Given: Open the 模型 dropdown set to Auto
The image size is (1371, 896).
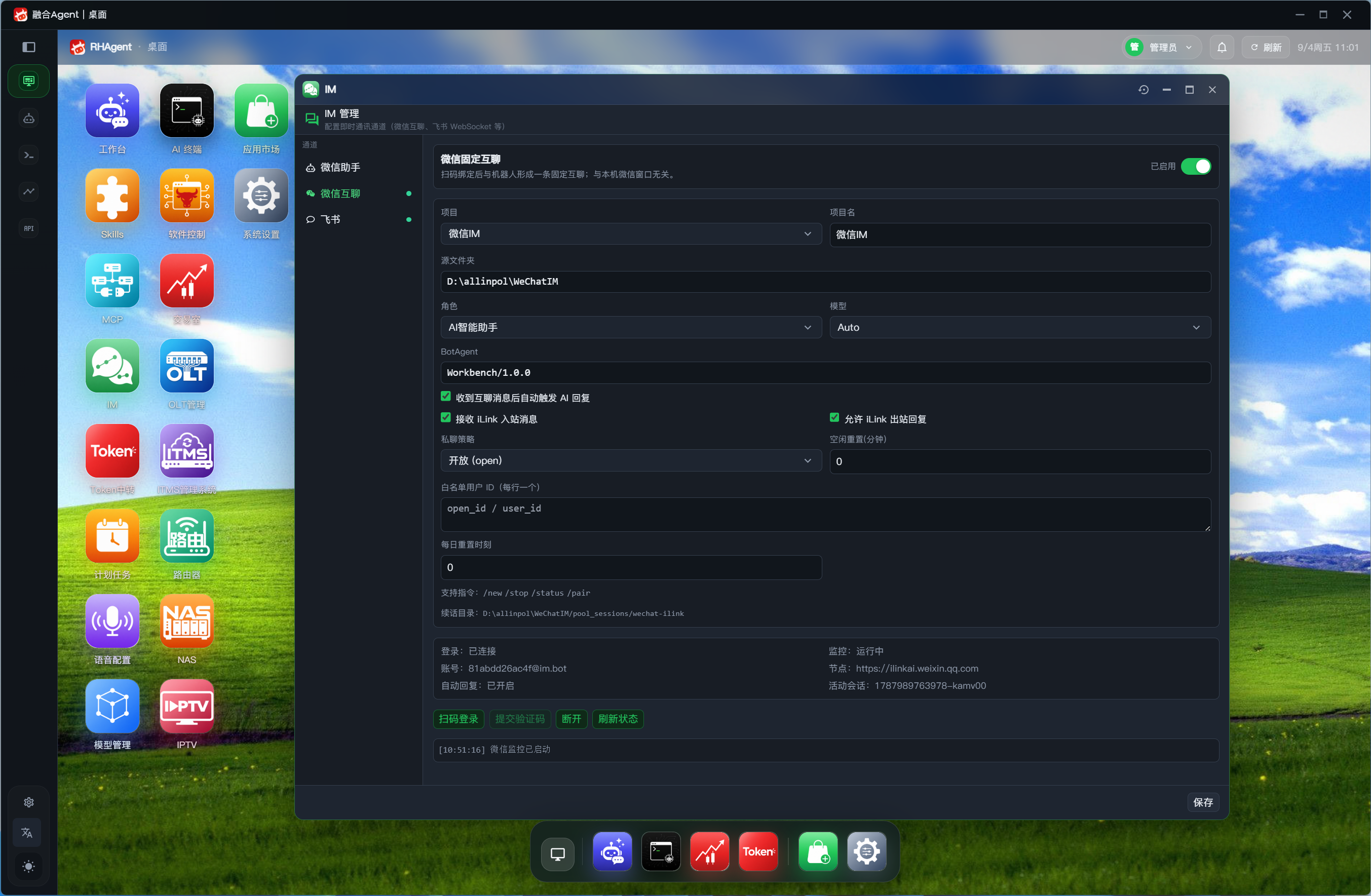Looking at the screenshot, I should pyautogui.click(x=1019, y=328).
